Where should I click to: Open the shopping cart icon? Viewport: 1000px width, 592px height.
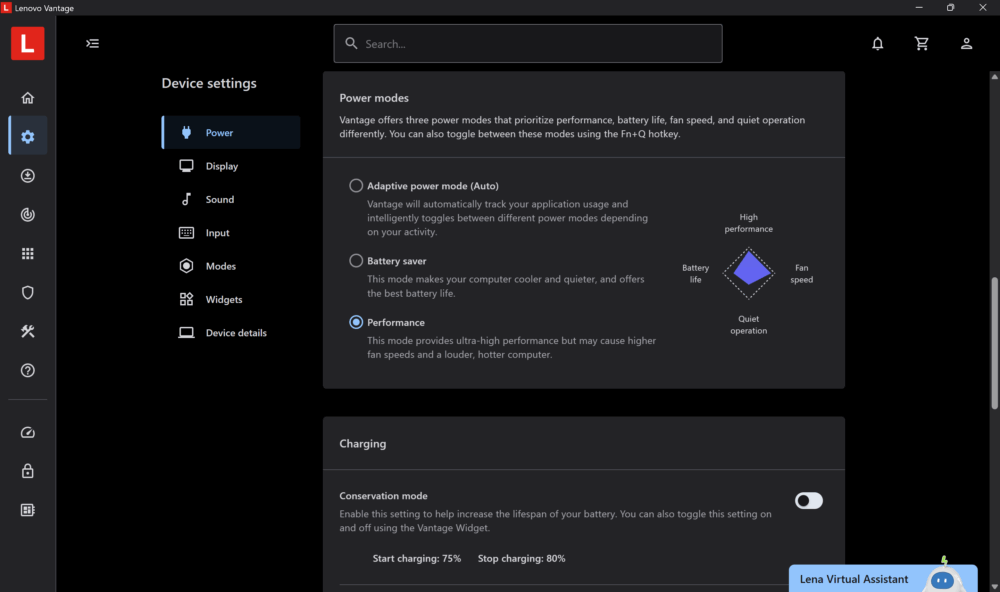(922, 43)
